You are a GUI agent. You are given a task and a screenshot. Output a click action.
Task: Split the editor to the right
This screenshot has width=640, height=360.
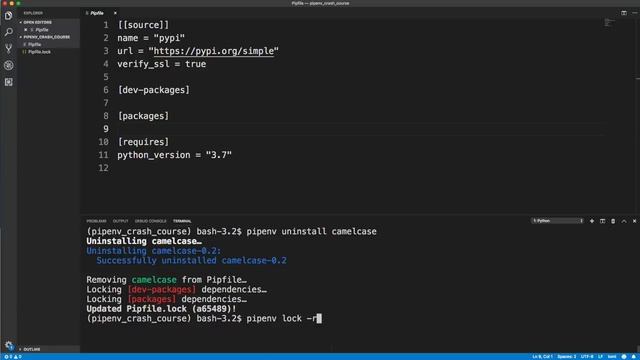coord(624,13)
